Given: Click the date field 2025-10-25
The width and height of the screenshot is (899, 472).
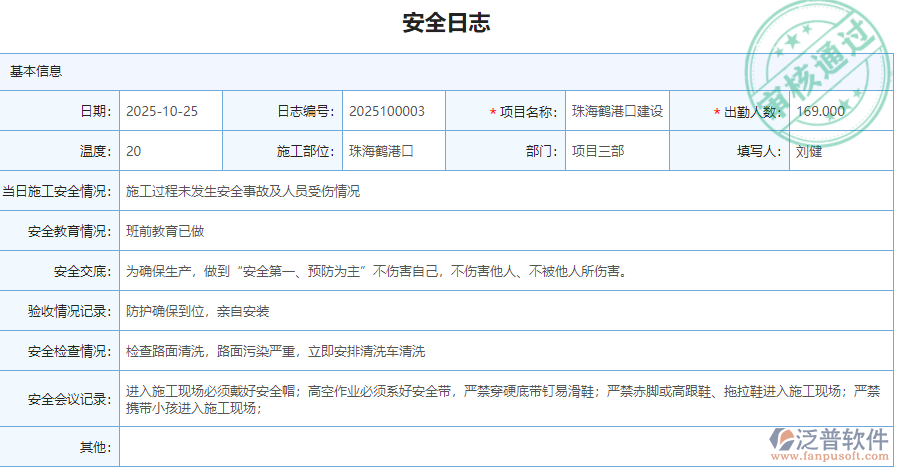Looking at the screenshot, I should [x=171, y=111].
